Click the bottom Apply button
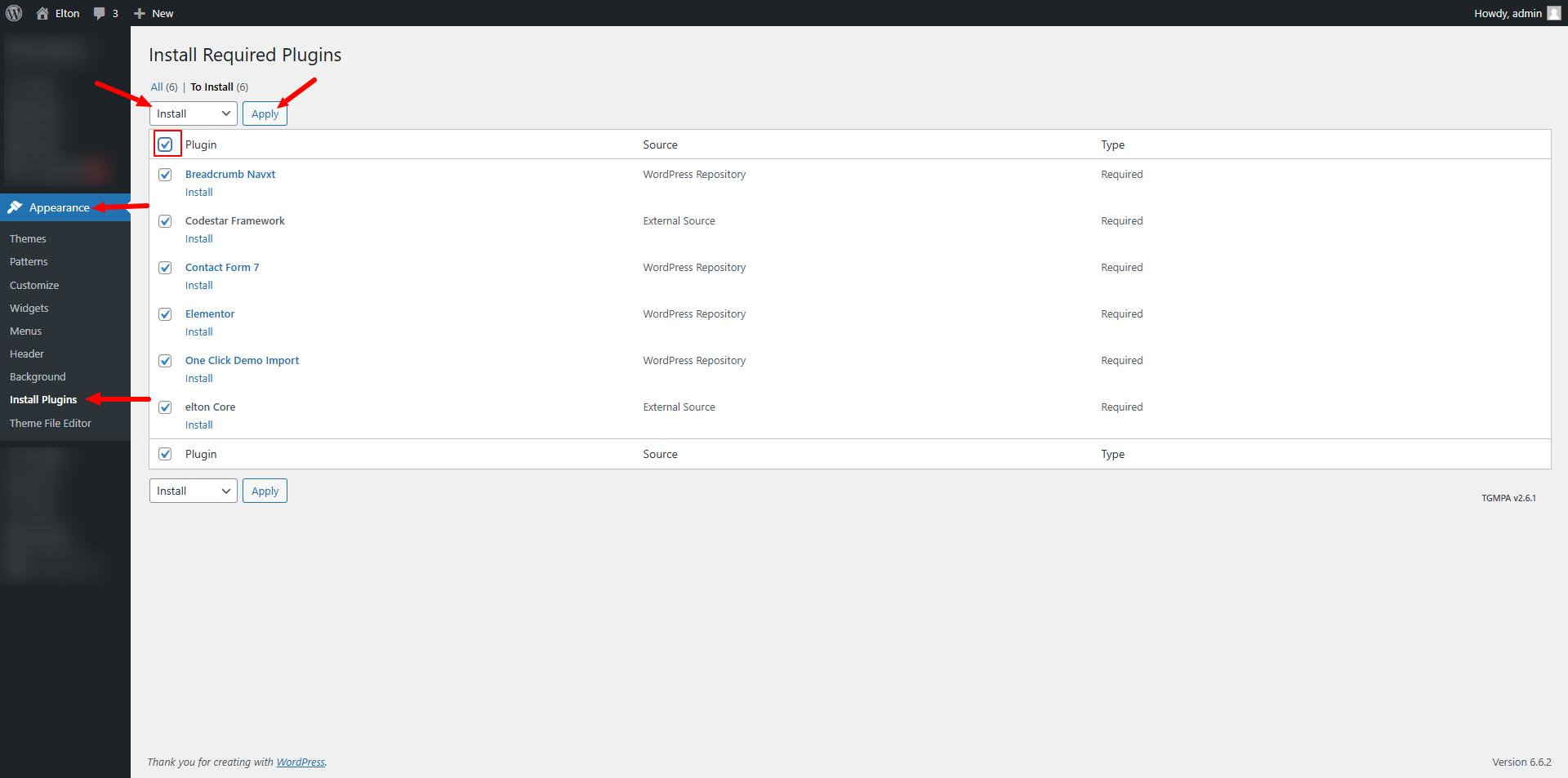The image size is (1568, 778). click(x=265, y=491)
